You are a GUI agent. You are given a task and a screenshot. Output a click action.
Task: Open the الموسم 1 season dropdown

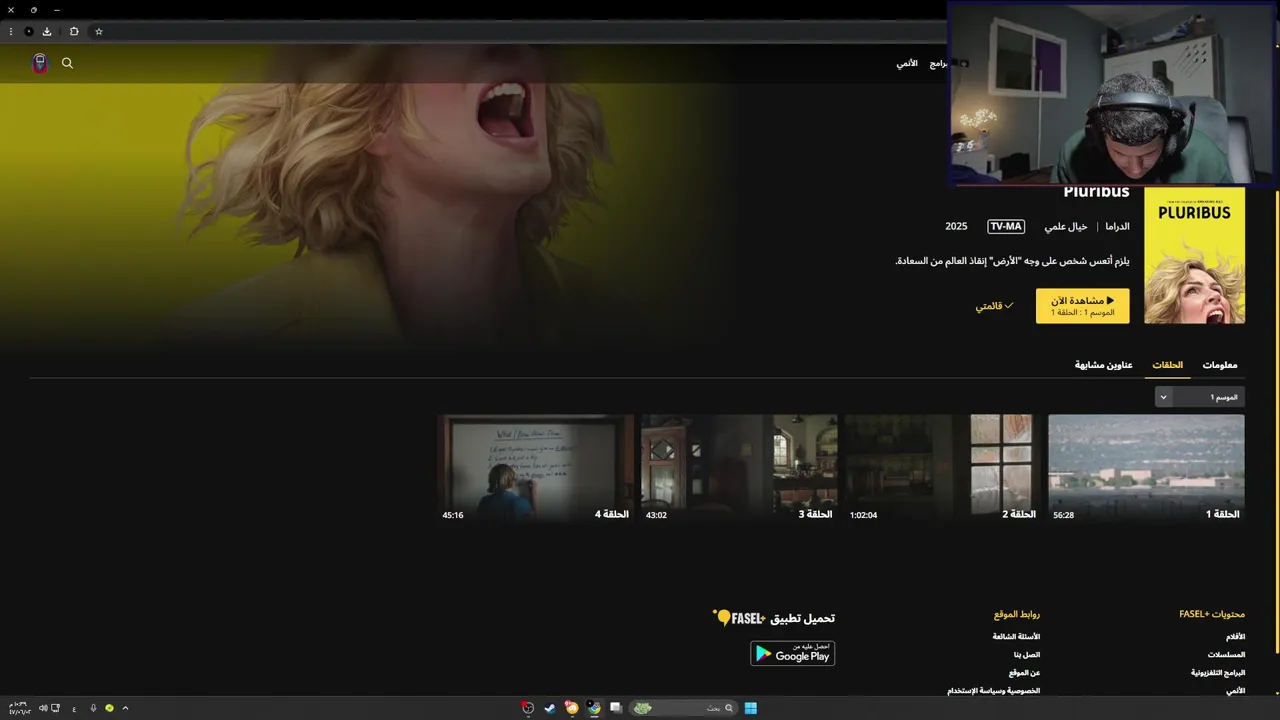pos(1200,397)
